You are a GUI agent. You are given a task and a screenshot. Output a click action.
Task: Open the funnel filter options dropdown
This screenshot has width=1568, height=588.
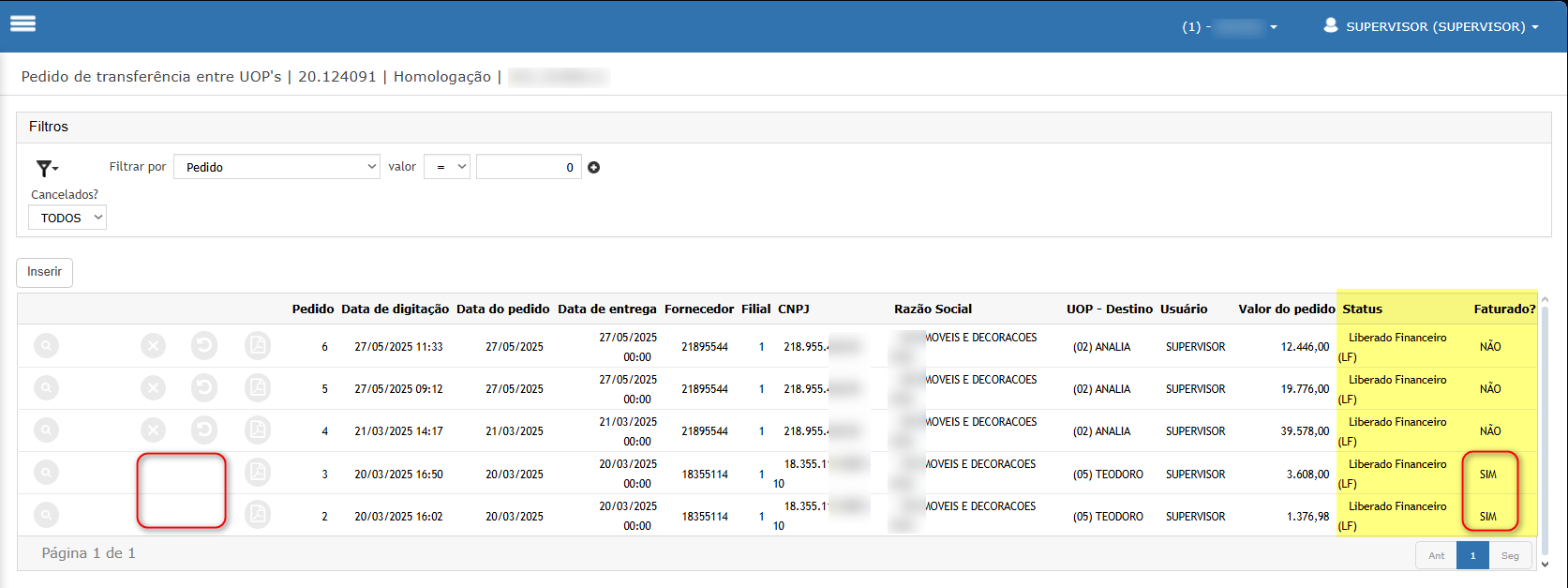47,169
